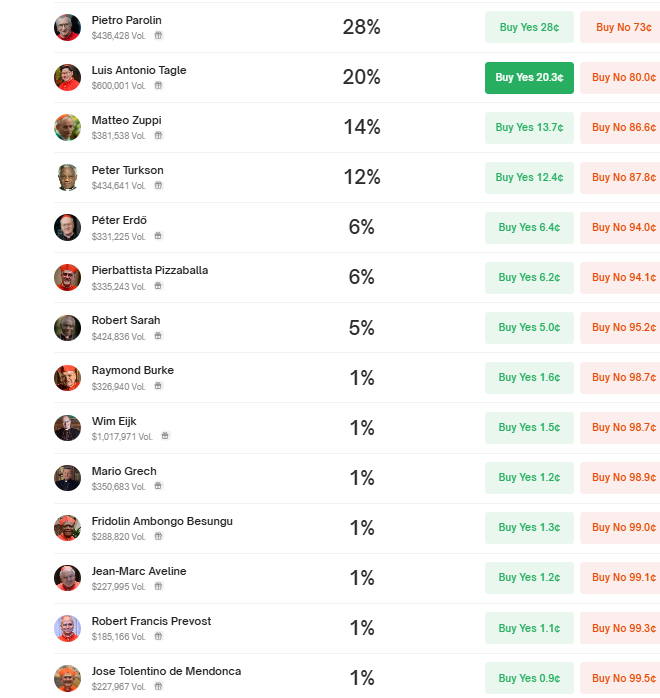Open Péter Erdő's profile picture
This screenshot has width=660, height=698.
pos(67,227)
